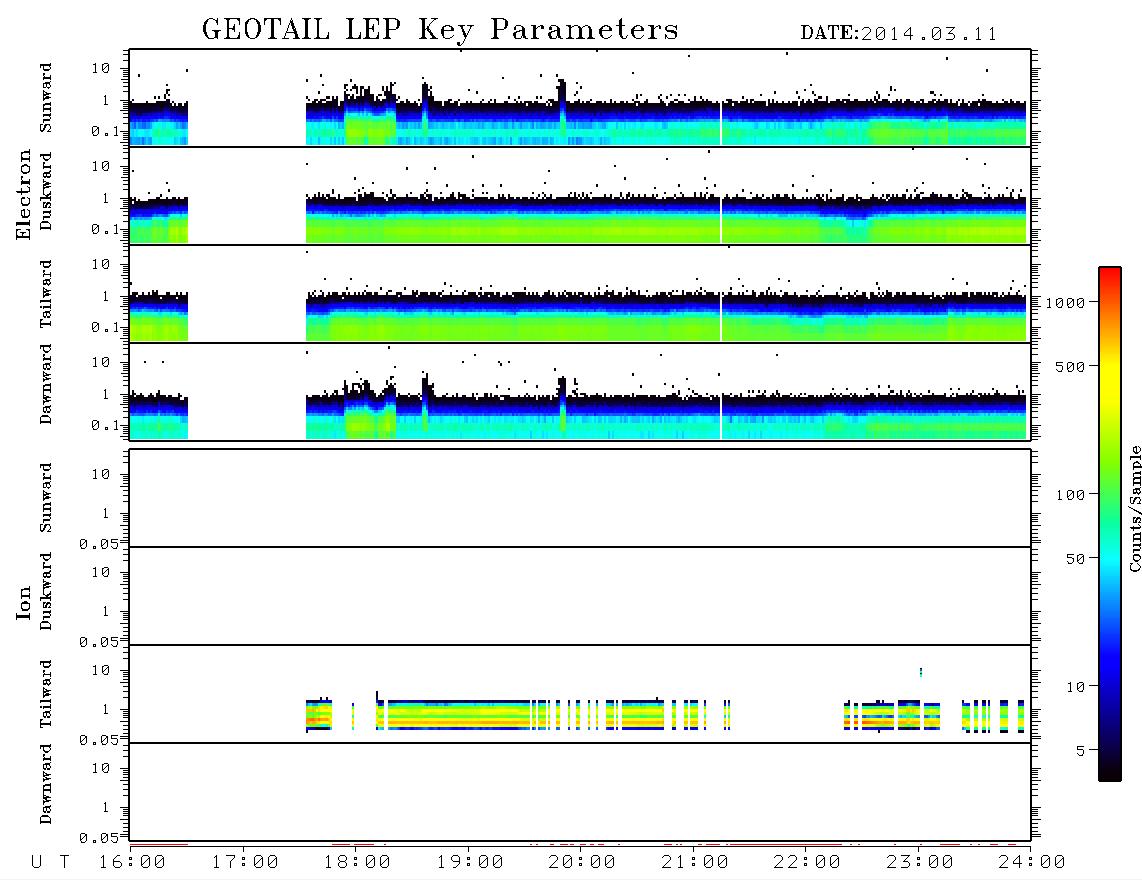Click the Electron Sunward data block near 16:15
1142x880 pixels.
coord(159,122)
